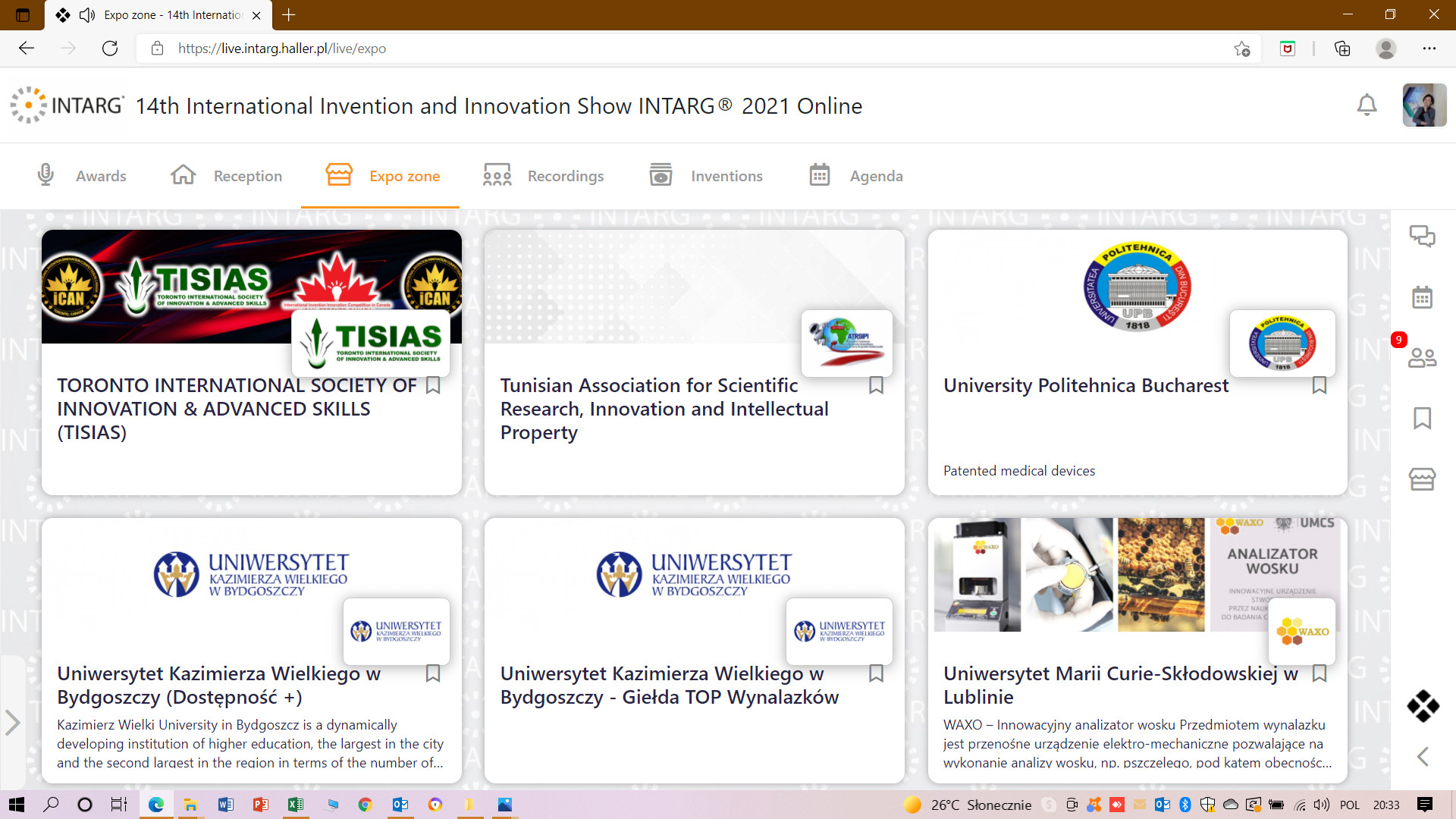1456x819 pixels.
Task: Click the red shield extension icon
Action: [x=1288, y=49]
